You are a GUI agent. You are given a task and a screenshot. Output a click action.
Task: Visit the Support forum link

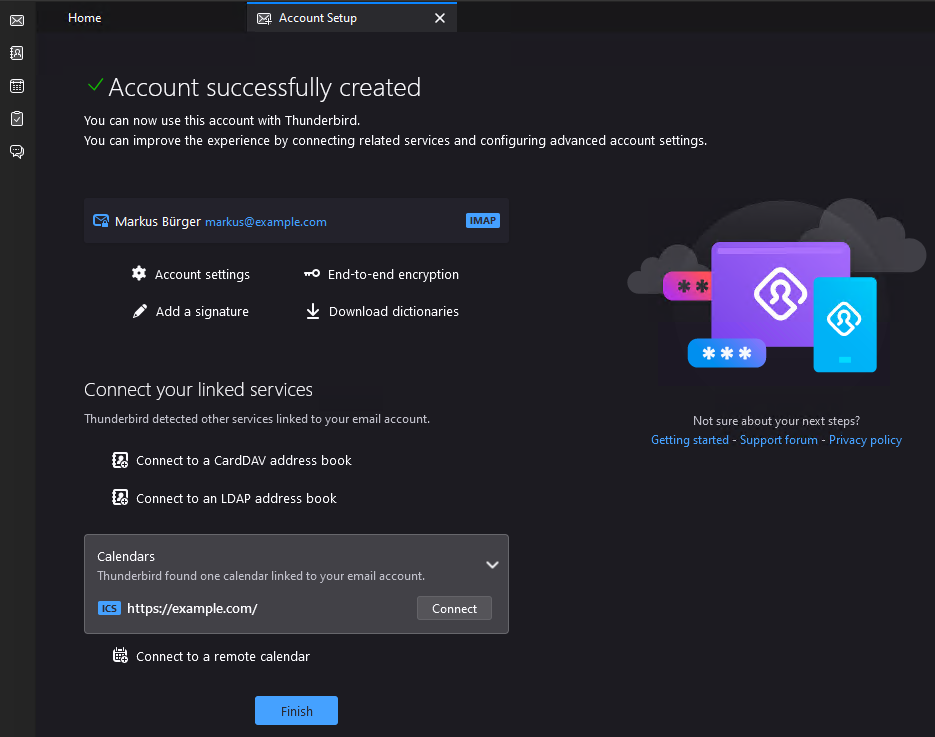pos(778,439)
